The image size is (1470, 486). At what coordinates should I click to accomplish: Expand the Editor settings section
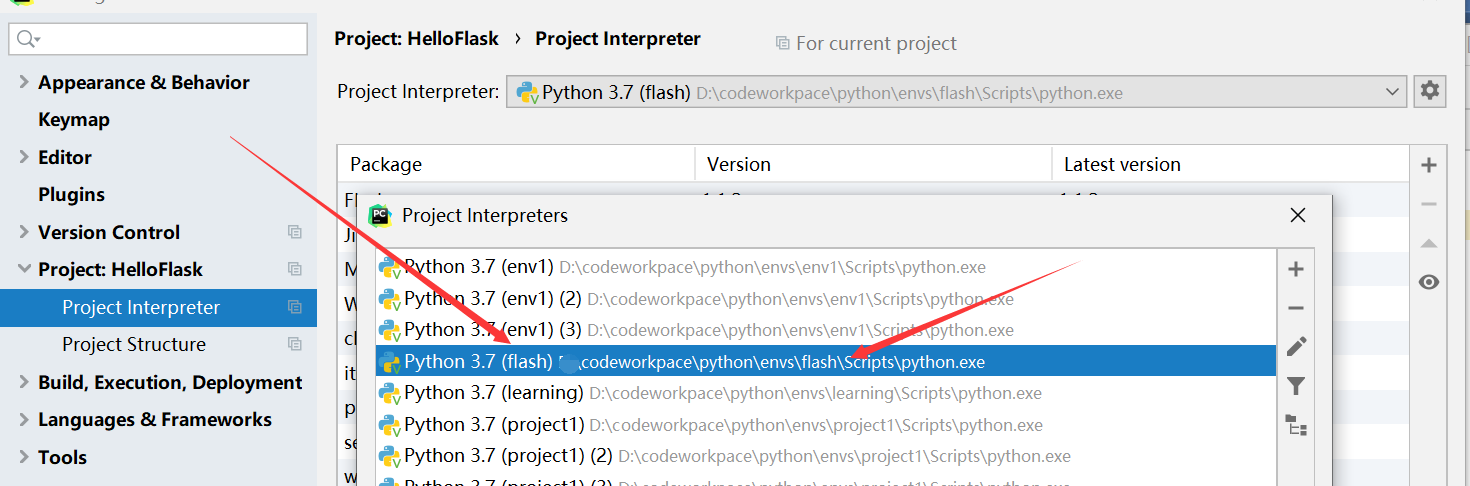tap(24, 157)
